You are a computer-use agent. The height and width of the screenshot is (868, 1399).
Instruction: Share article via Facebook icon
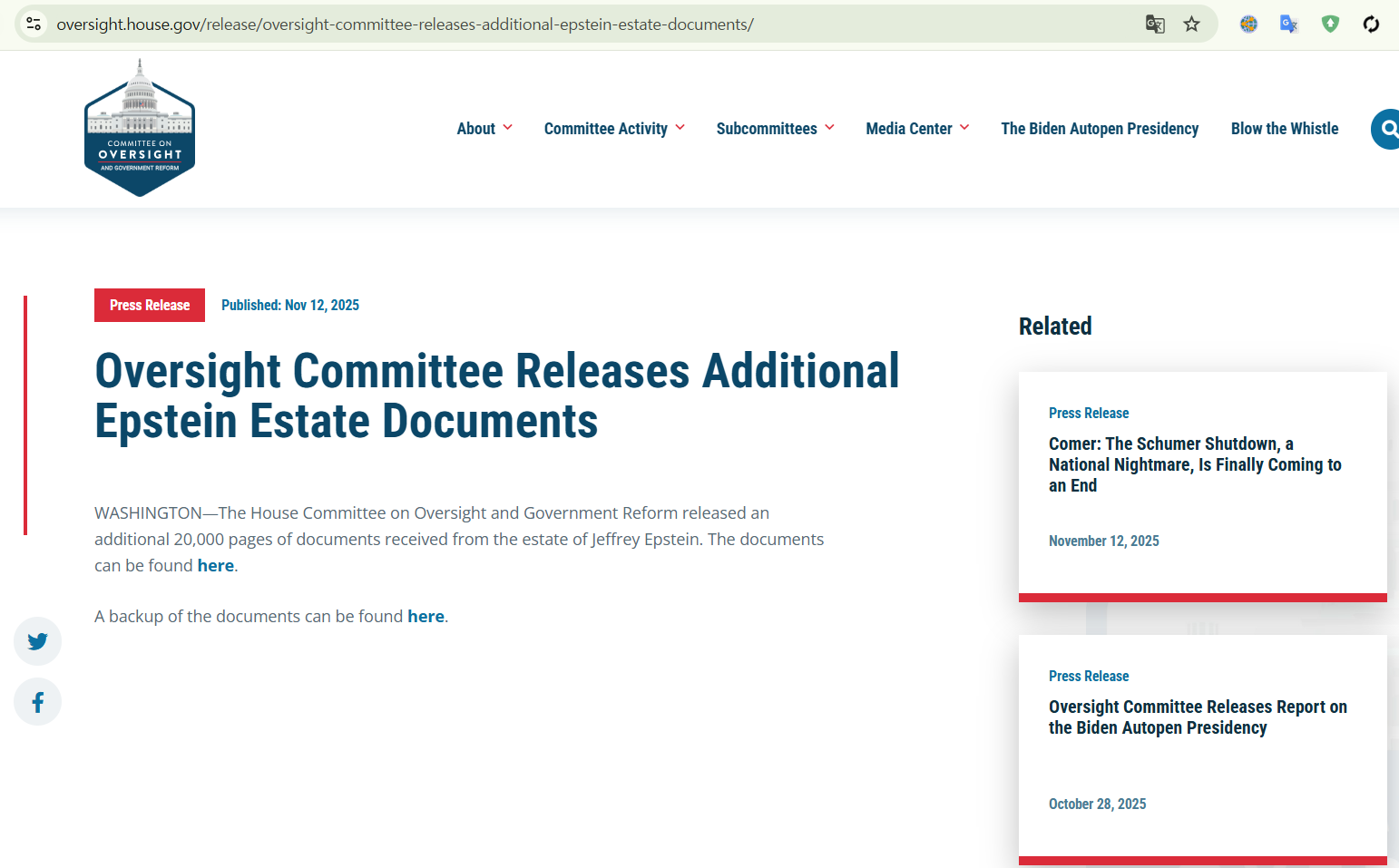point(37,702)
